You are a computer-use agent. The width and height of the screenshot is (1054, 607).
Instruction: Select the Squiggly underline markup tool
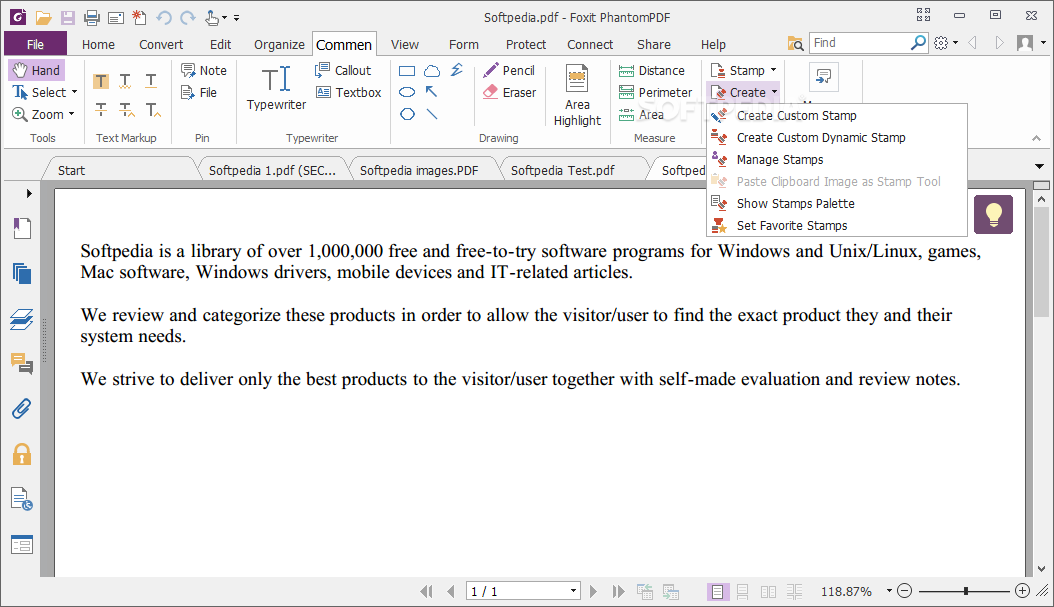126,81
